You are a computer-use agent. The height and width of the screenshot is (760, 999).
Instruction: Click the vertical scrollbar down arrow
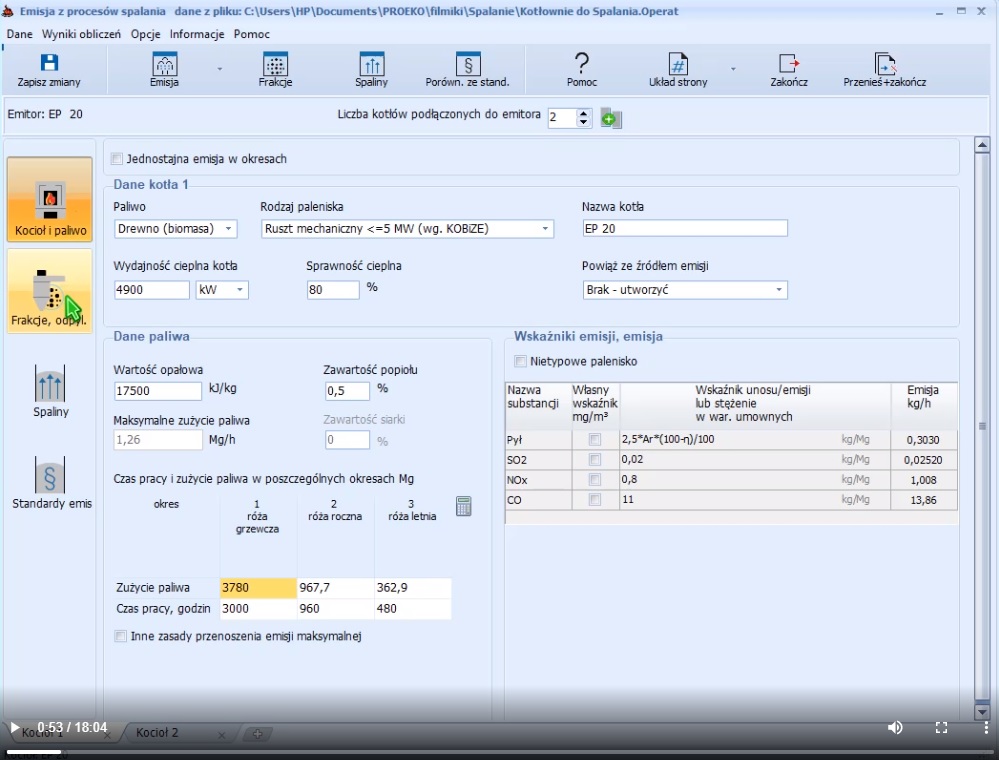(982, 712)
